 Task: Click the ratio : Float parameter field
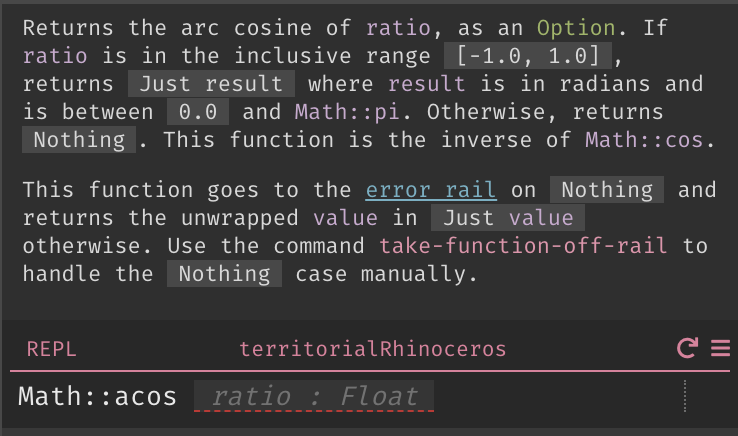pyautogui.click(x=314, y=396)
